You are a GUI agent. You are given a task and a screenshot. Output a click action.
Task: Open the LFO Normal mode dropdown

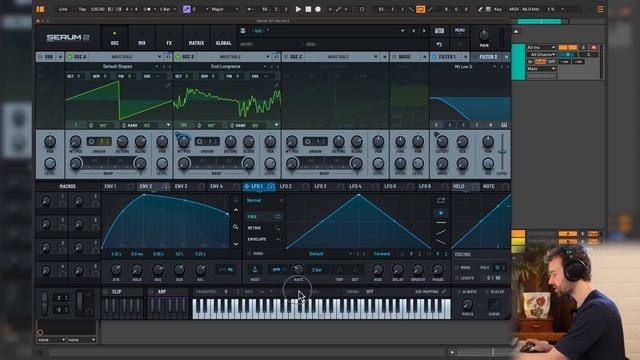coord(264,200)
